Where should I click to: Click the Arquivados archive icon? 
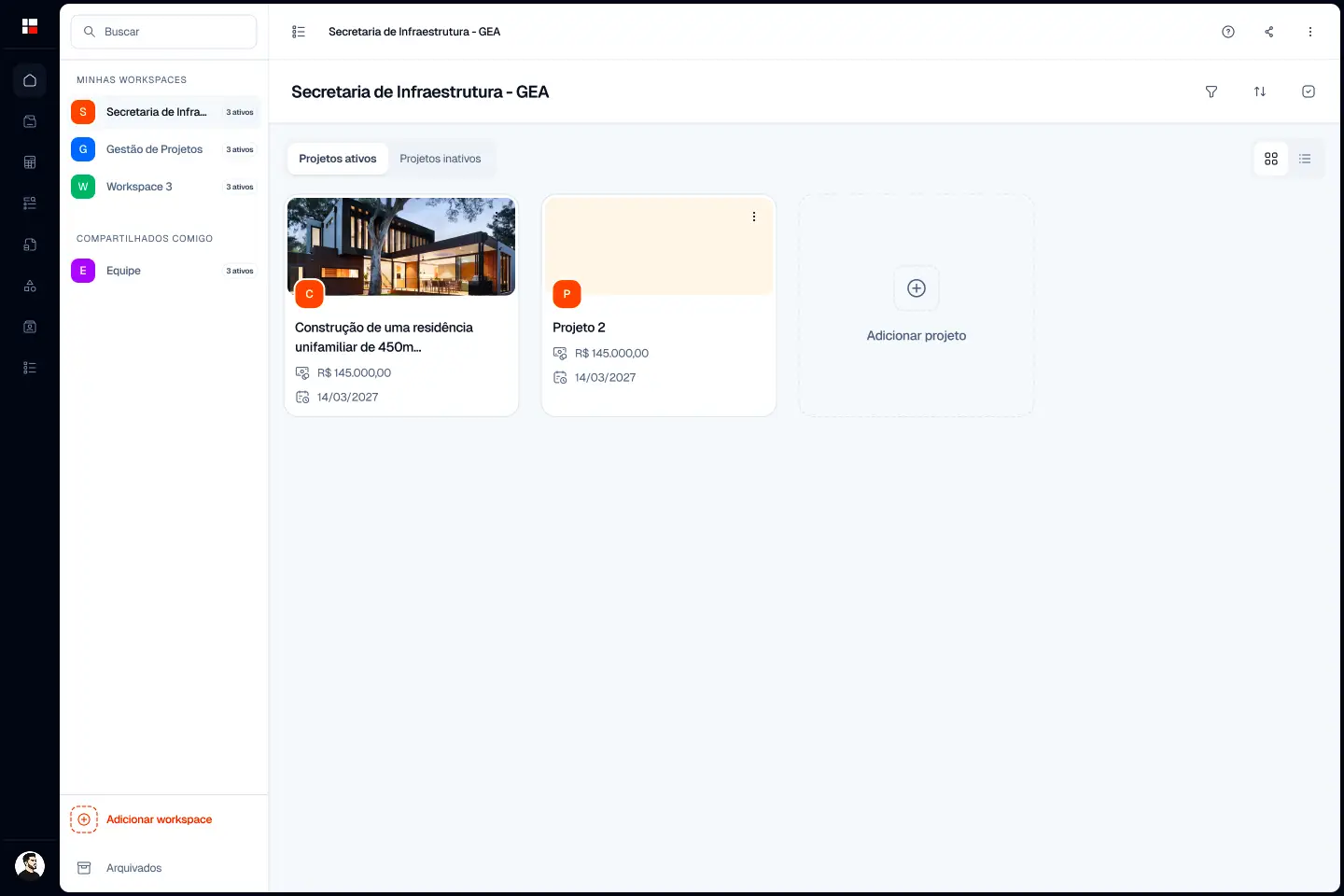pos(84,868)
